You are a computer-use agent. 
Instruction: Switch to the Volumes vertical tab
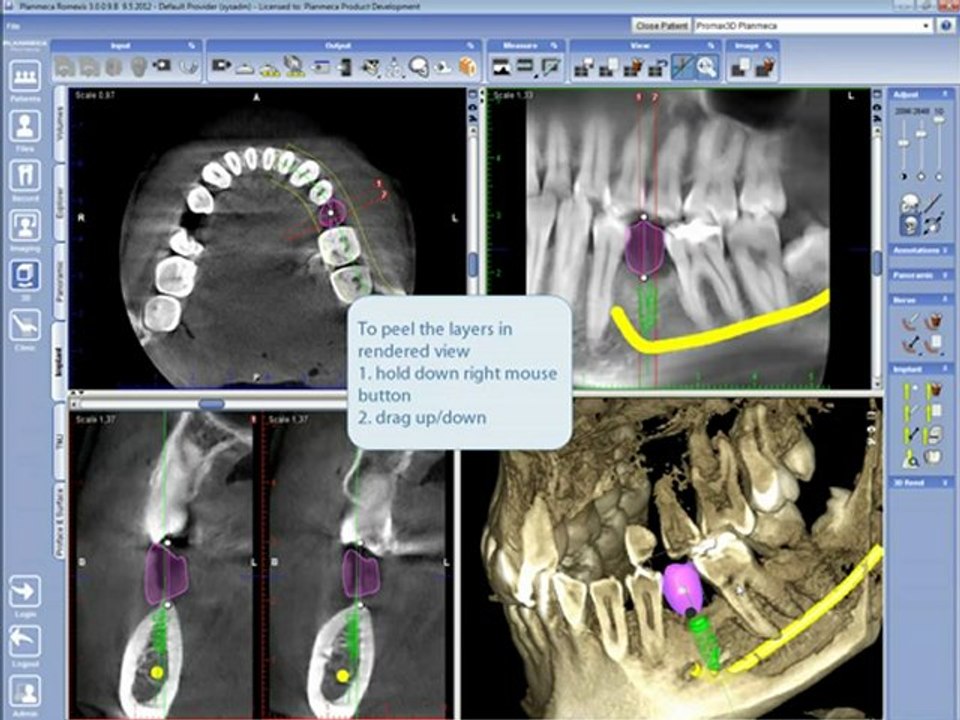tap(60, 124)
